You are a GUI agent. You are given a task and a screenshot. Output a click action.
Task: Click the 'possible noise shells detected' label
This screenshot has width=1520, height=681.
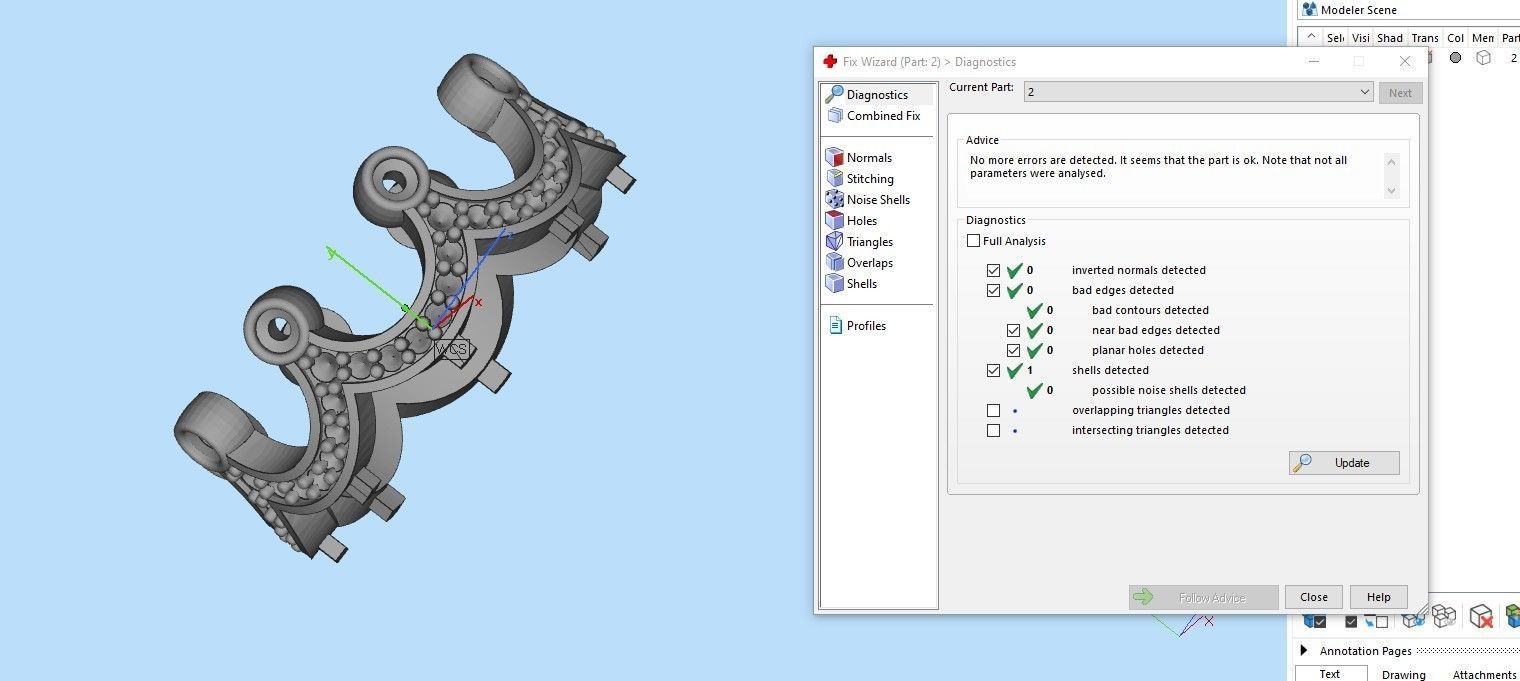click(x=1168, y=390)
